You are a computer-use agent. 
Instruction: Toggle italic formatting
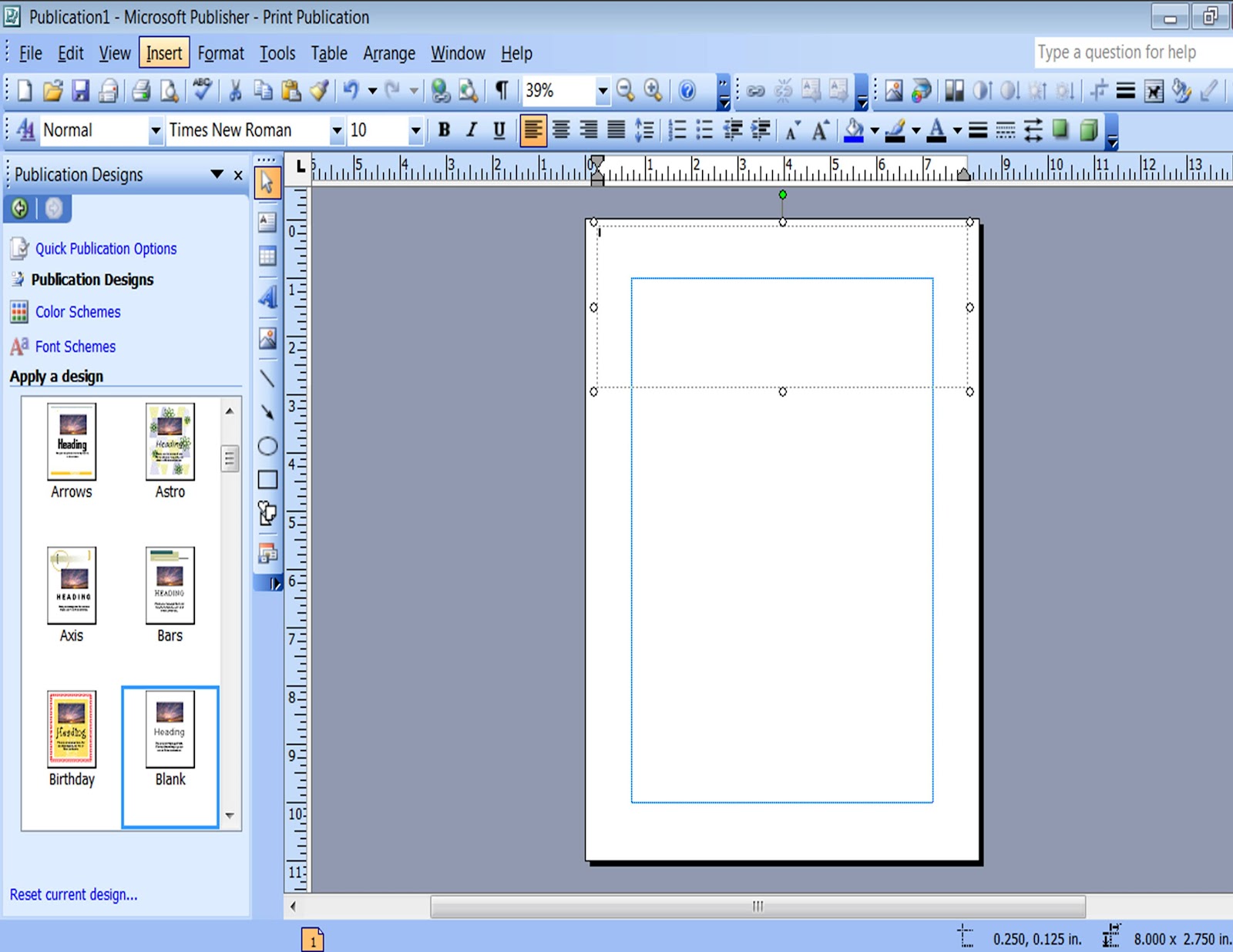(x=471, y=130)
